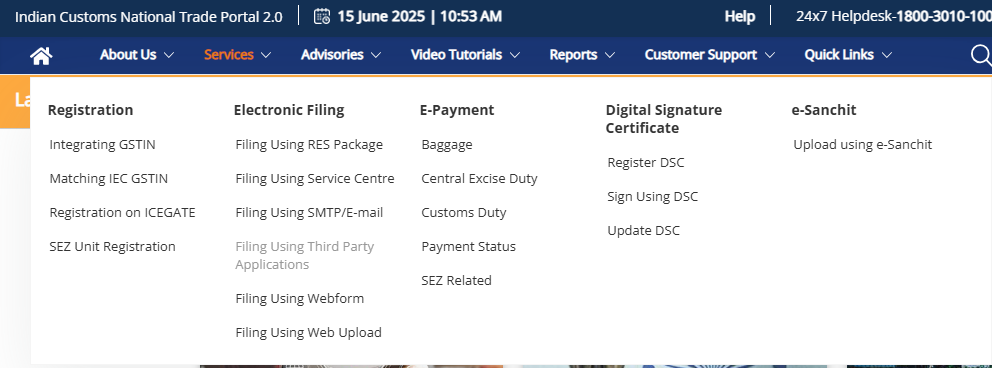Click the Electronic Filing heading
992x368 pixels.
pyautogui.click(x=289, y=110)
